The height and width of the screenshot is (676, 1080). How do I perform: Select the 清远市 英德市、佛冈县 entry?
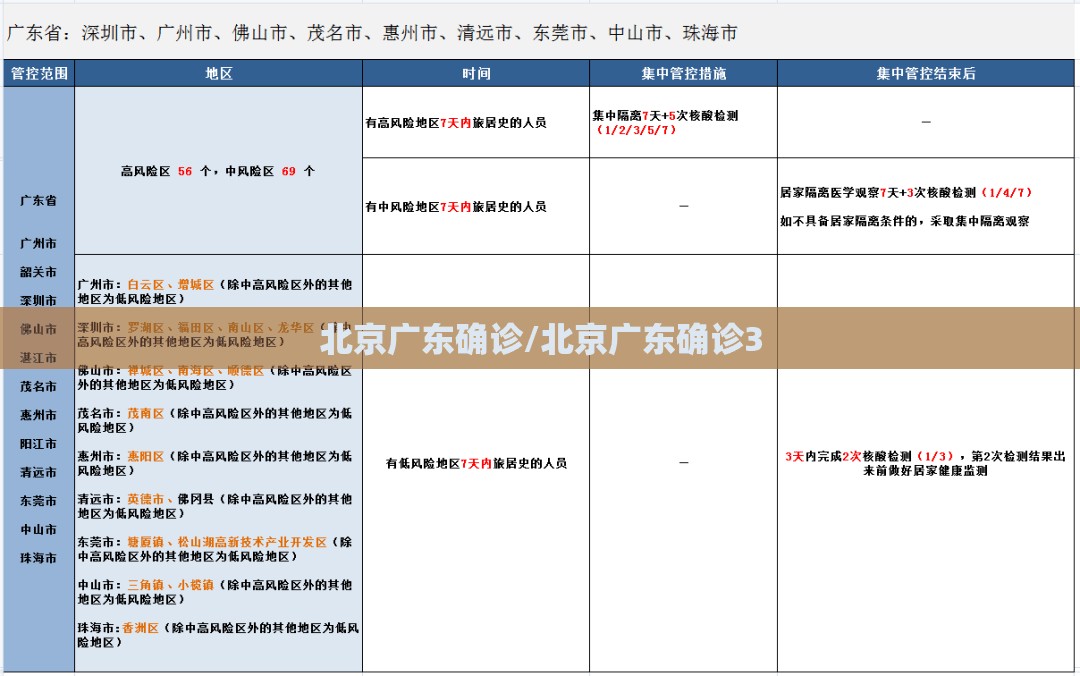[x=216, y=505]
